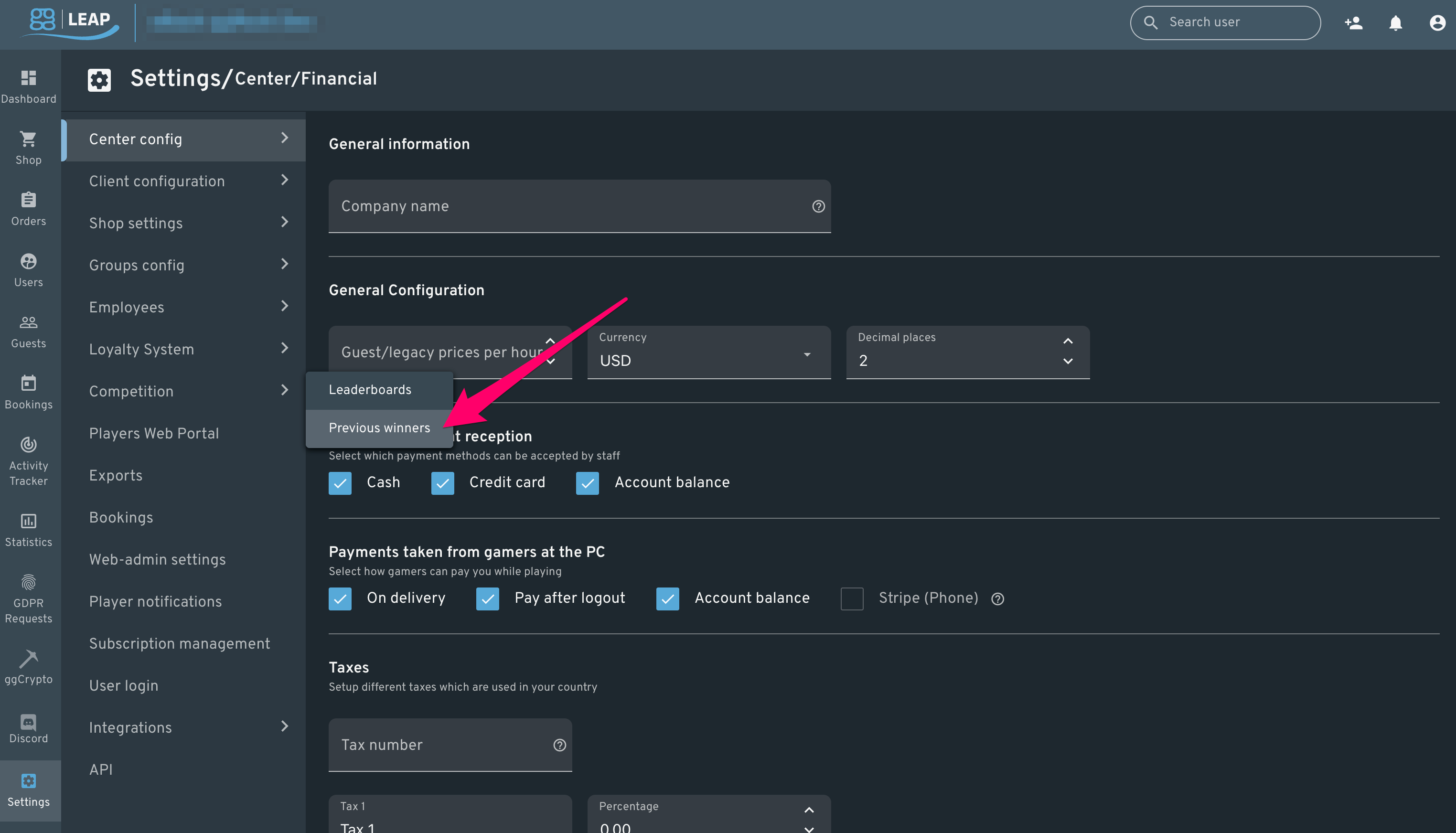The height and width of the screenshot is (833, 1456).
Task: Select Leaderboards from Competition submenu
Action: (x=370, y=389)
